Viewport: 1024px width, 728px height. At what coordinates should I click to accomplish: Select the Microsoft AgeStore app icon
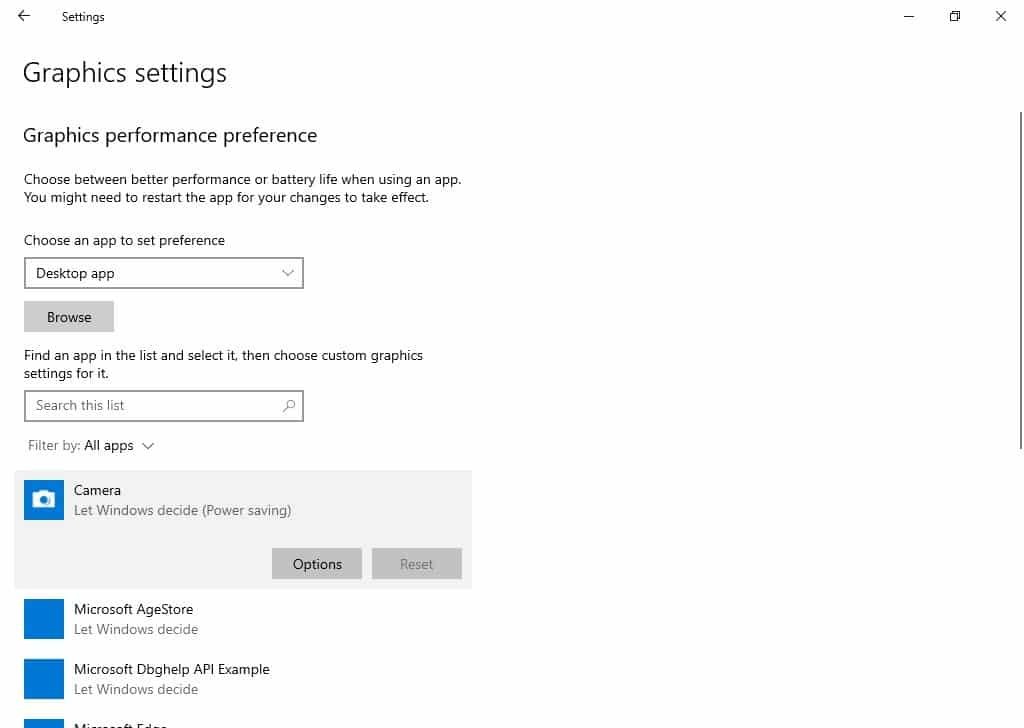pyautogui.click(x=43, y=618)
